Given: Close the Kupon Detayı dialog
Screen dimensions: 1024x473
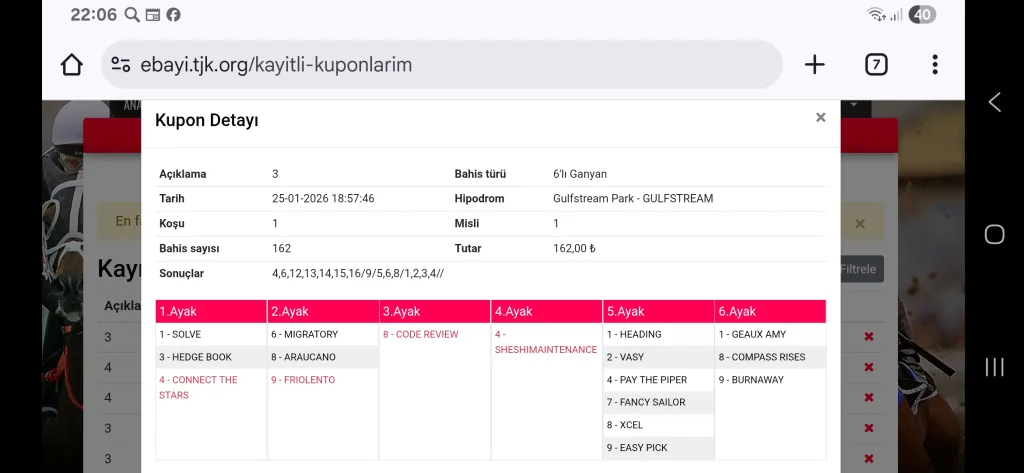Looking at the screenshot, I should 820,118.
